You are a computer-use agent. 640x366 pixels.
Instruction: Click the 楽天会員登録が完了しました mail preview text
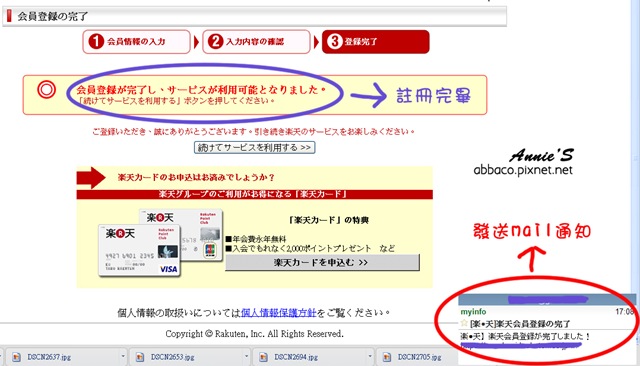click(x=525, y=337)
